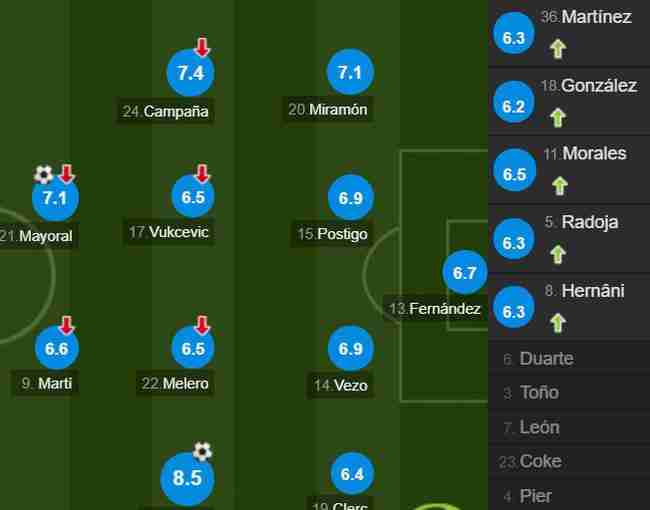
Task: Open Miramón's 7.1 rating bubble
Action: click(350, 73)
